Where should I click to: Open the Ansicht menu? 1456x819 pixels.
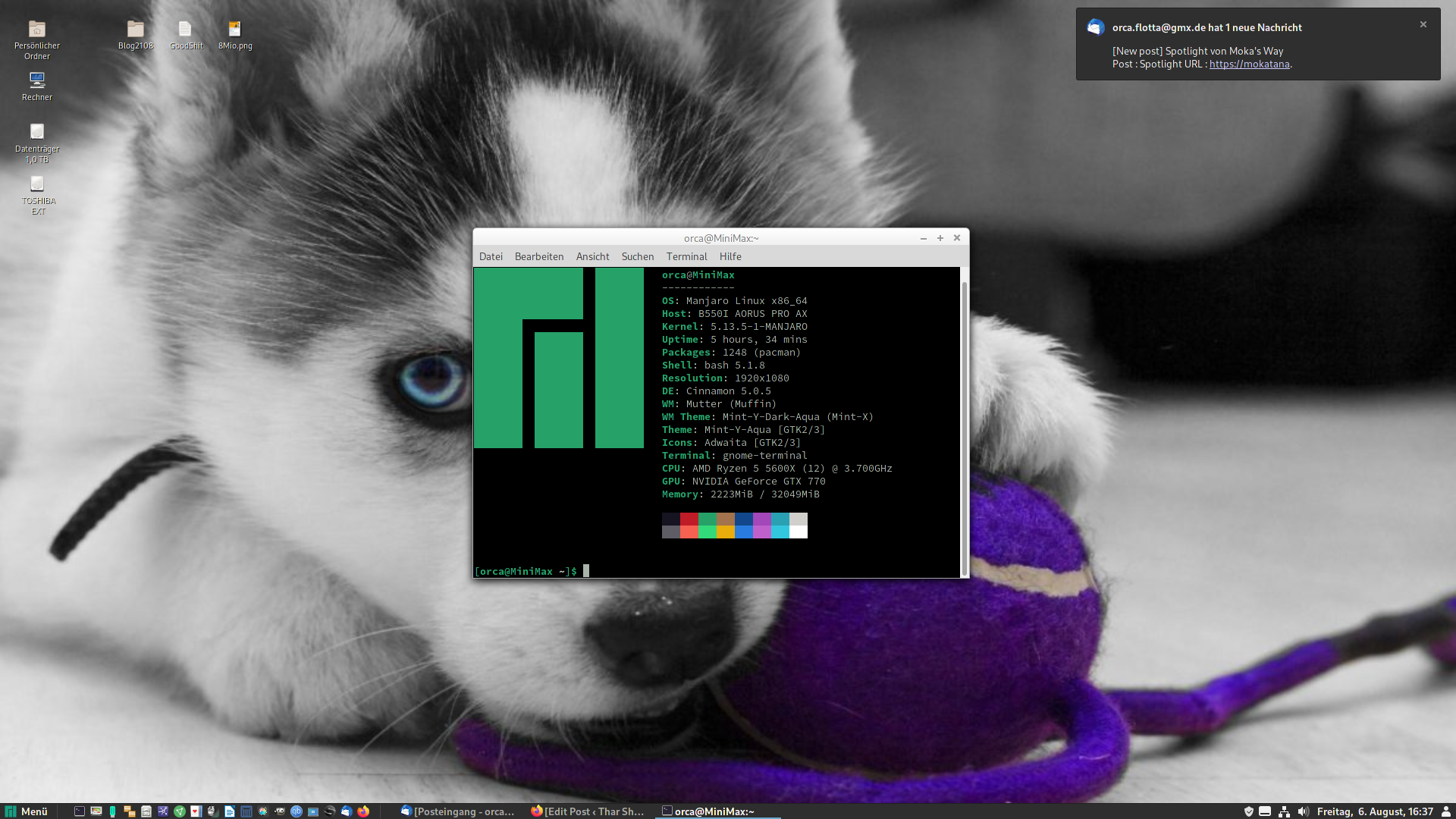pyautogui.click(x=592, y=256)
